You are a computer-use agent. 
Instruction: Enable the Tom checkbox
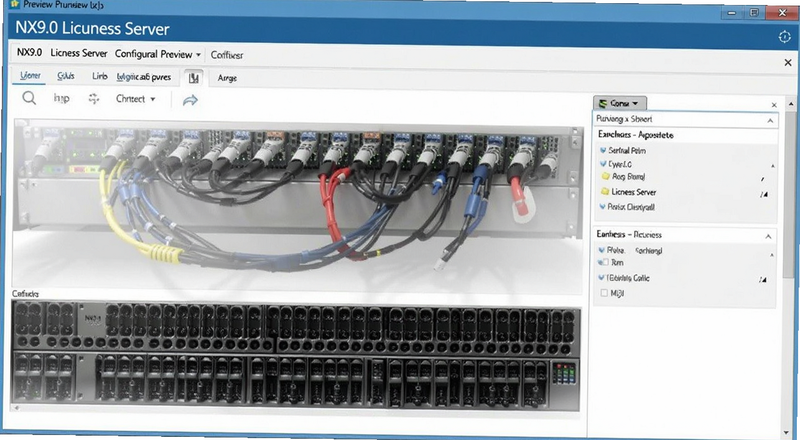pyautogui.click(x=605, y=262)
